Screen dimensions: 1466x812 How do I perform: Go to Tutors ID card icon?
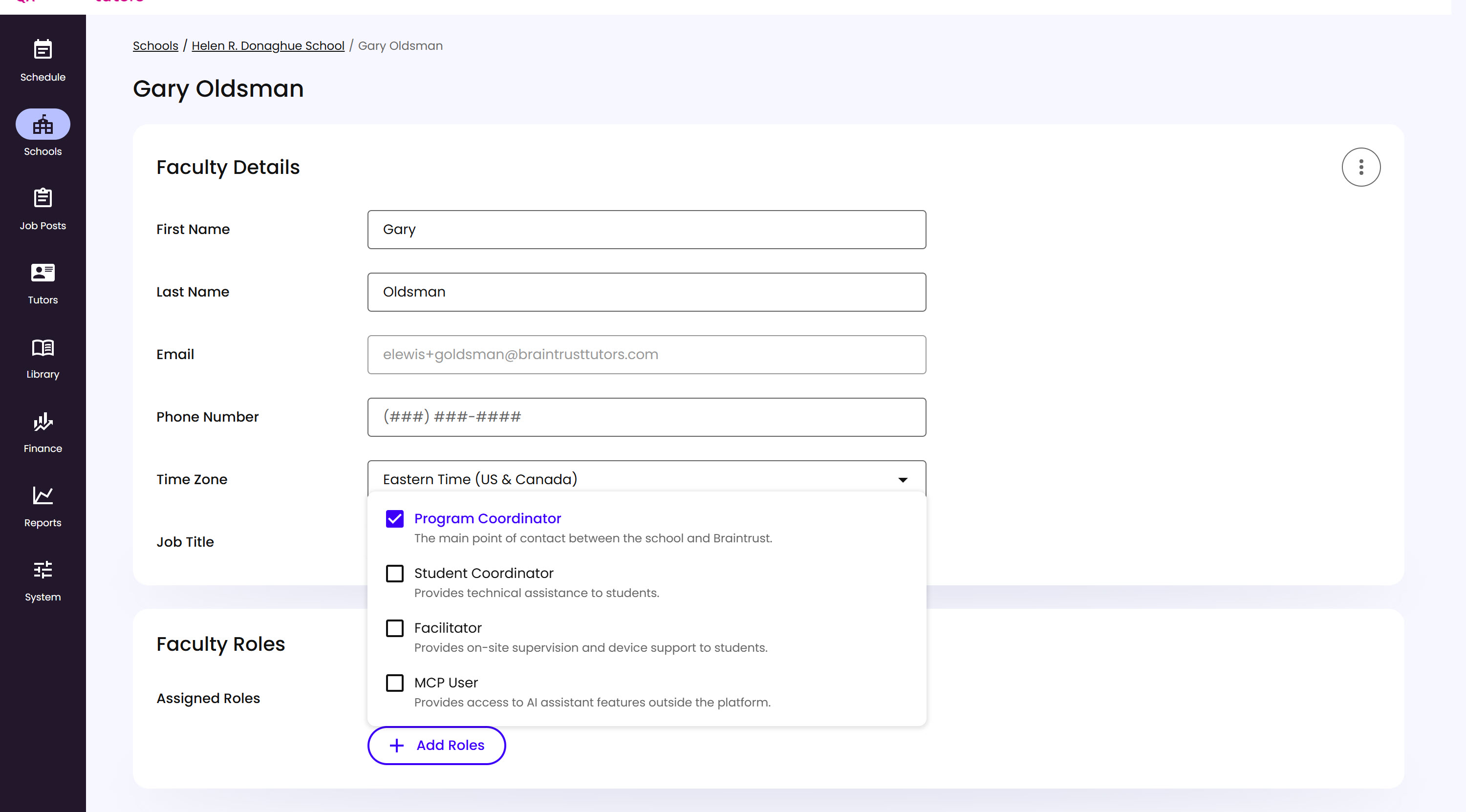click(43, 273)
